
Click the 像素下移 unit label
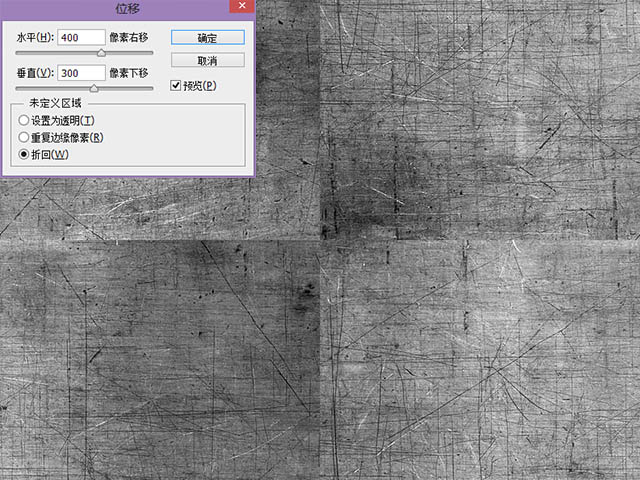pyautogui.click(x=130, y=73)
